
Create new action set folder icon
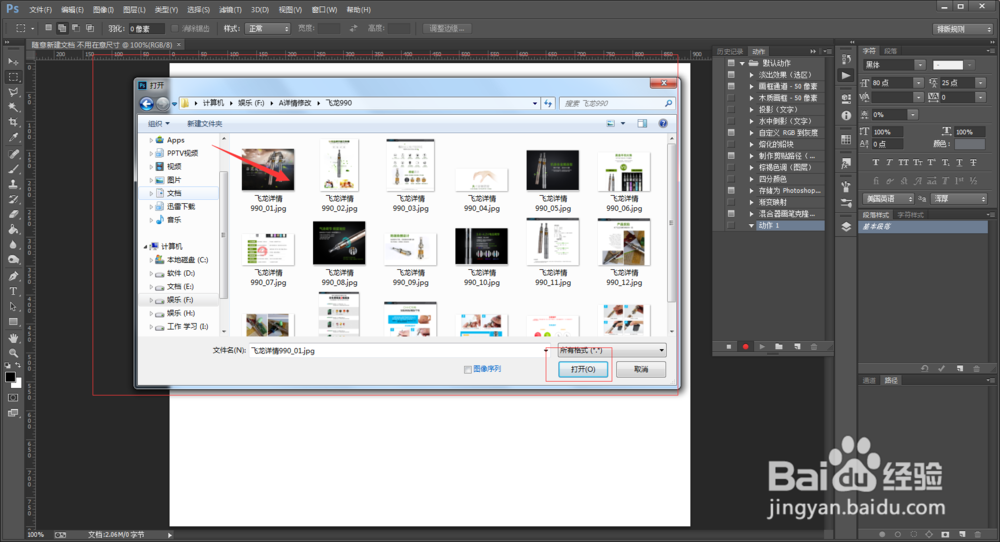(779, 347)
